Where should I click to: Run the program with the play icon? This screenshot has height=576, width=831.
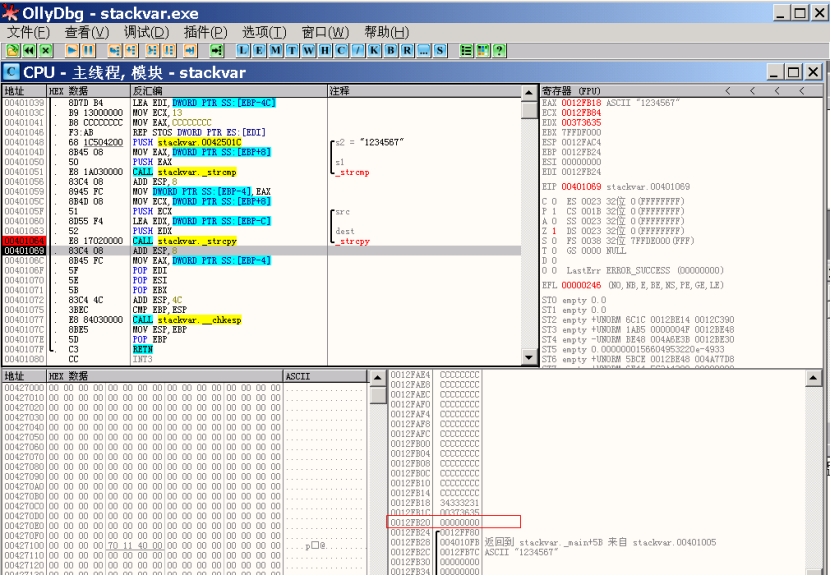[x=73, y=50]
